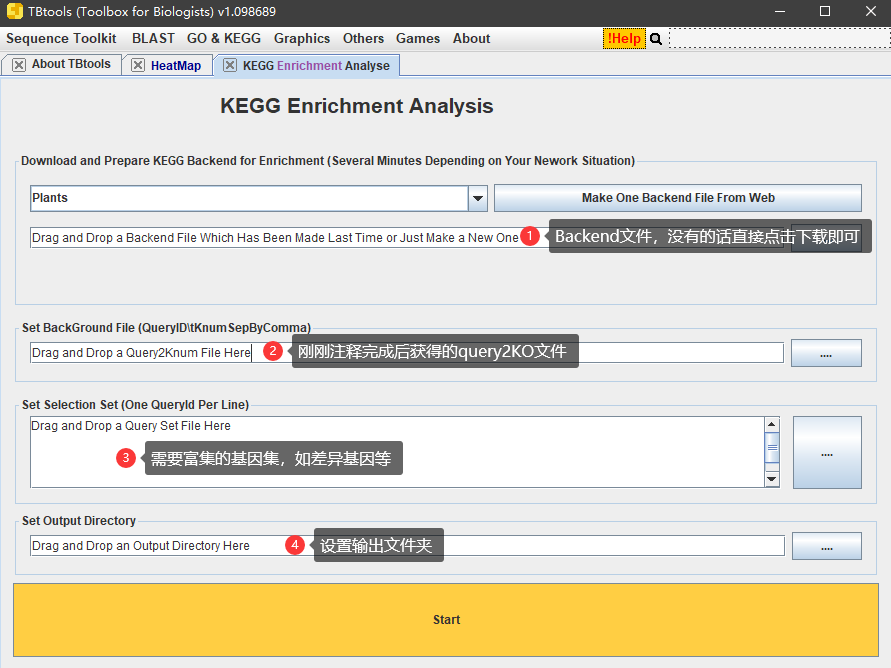Click the Output Directory input field
Screen dimensions: 891x668
pyautogui.click(x=407, y=546)
